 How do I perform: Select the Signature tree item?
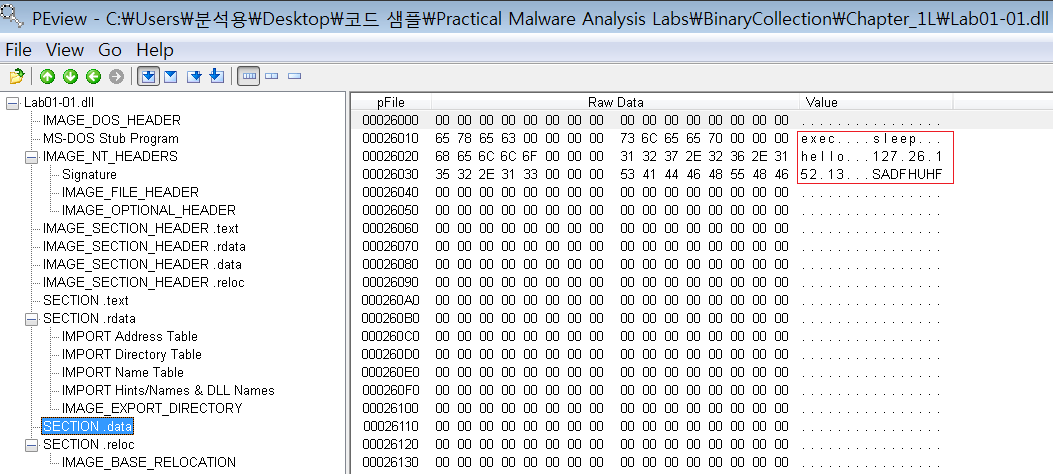click(89, 175)
